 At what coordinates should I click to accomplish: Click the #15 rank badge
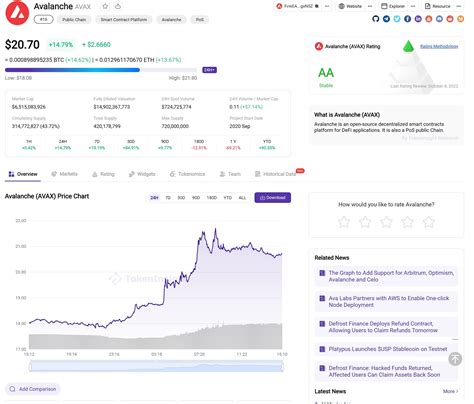point(44,20)
